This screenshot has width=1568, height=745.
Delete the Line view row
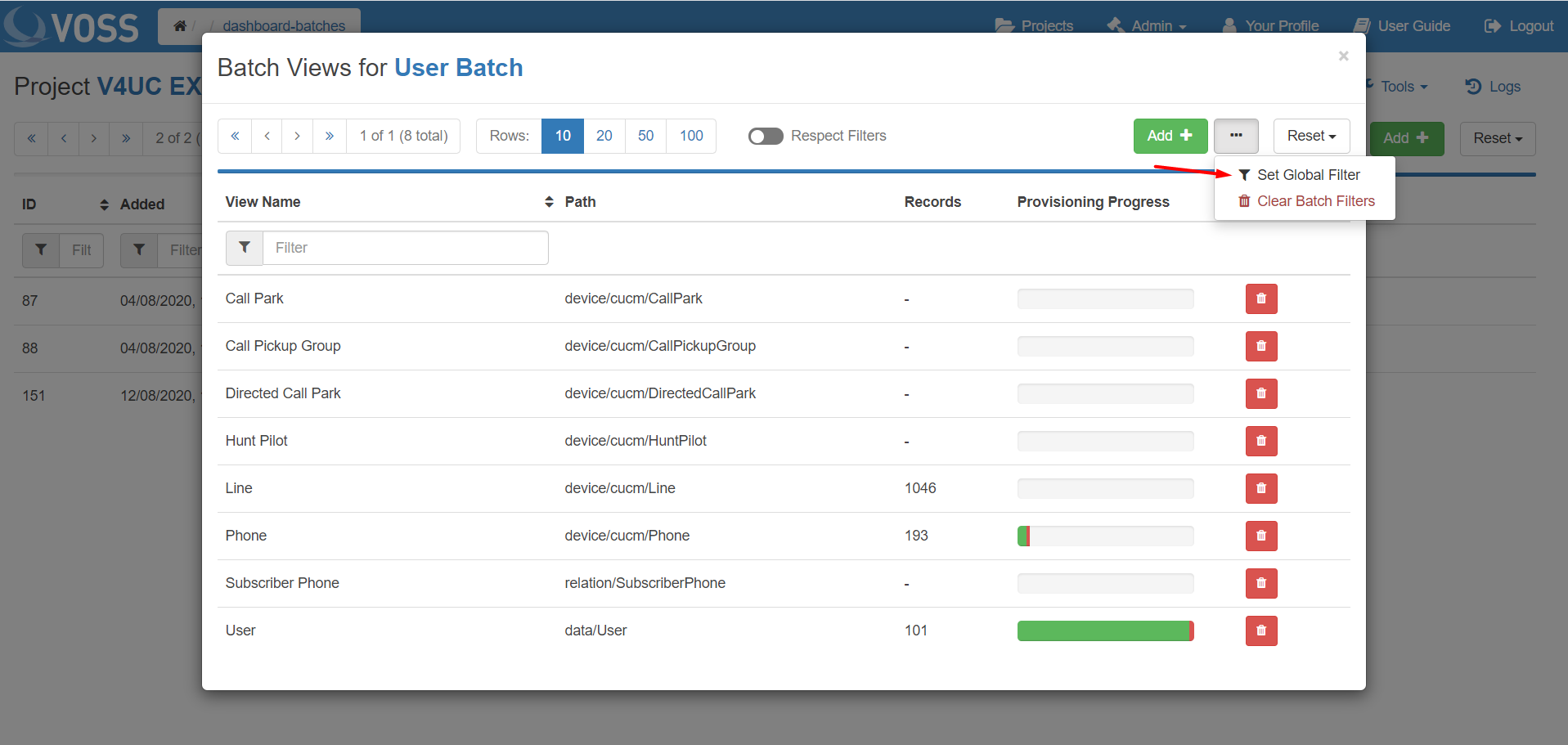point(1260,488)
